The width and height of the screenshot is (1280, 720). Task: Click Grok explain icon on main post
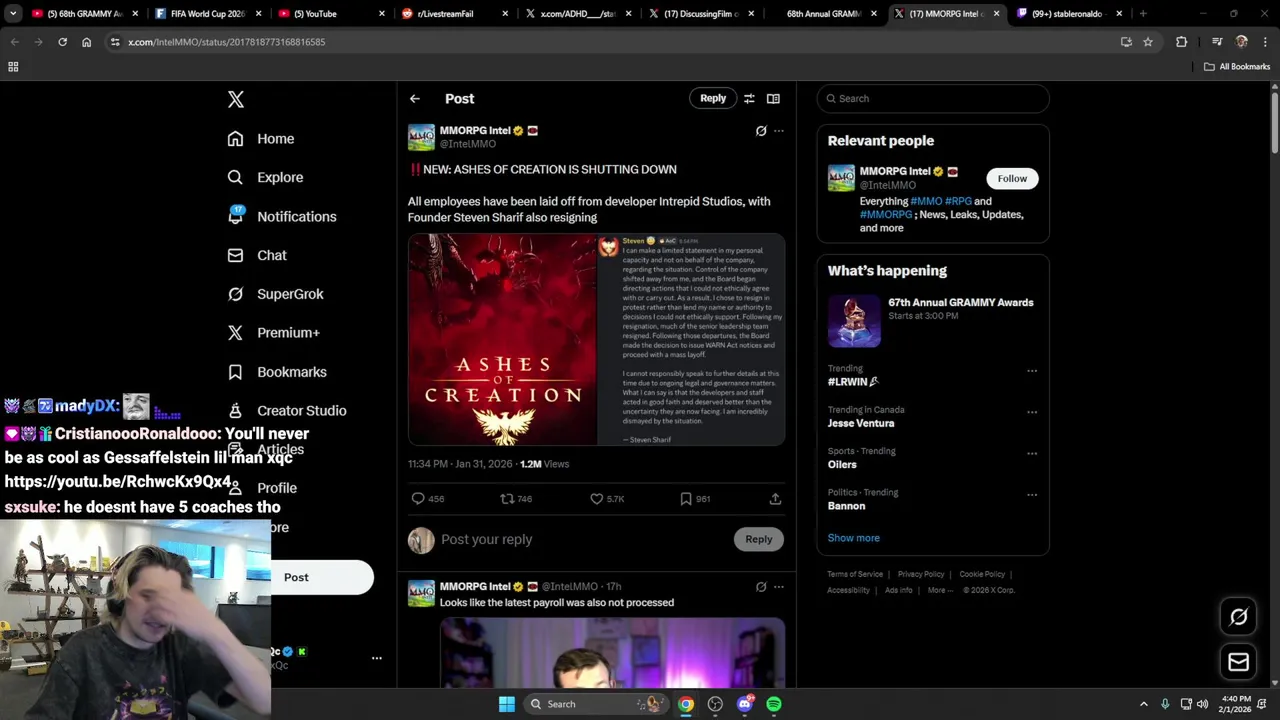761,131
